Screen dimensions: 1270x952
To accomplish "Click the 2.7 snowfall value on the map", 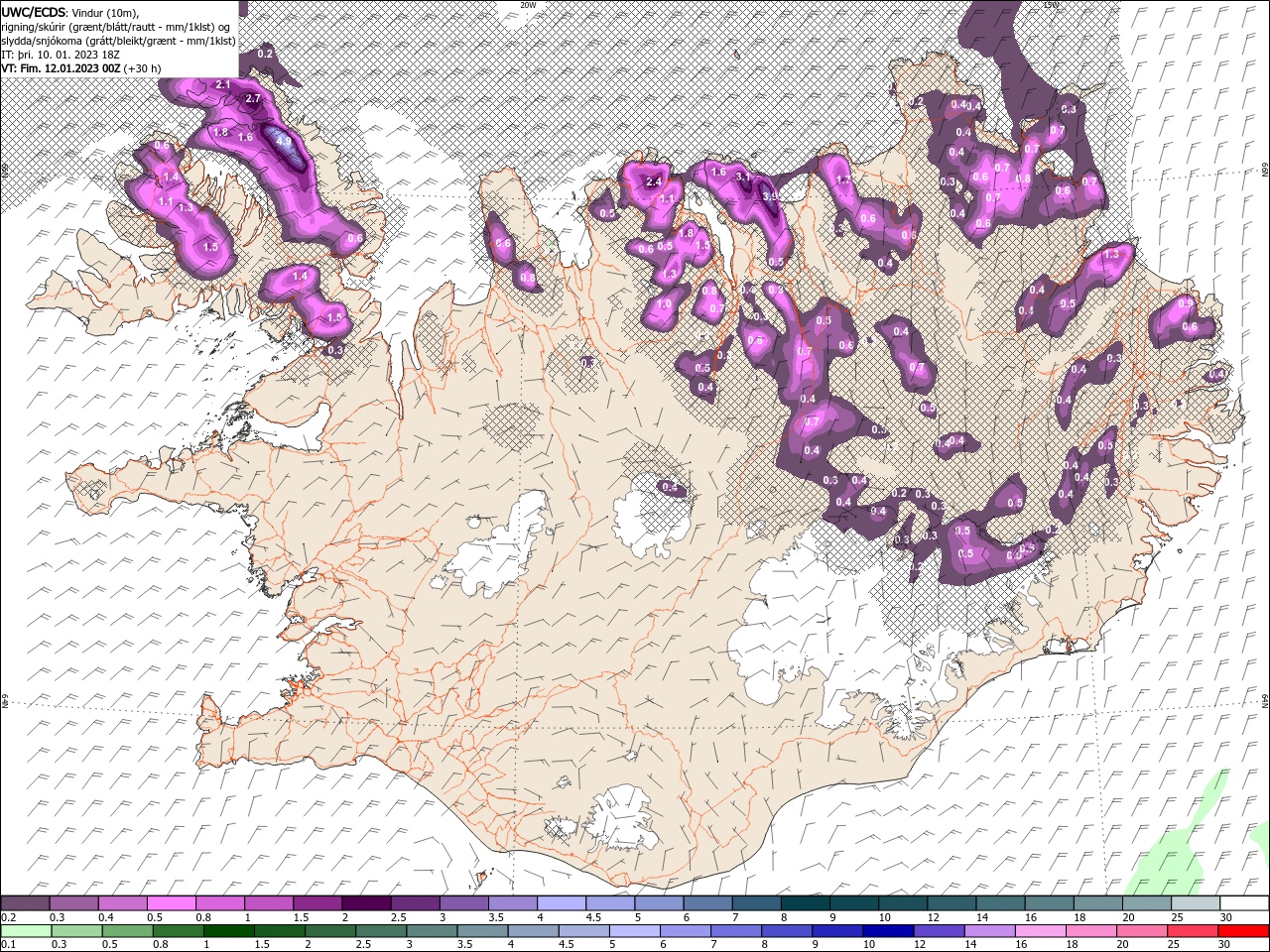I will [x=252, y=99].
